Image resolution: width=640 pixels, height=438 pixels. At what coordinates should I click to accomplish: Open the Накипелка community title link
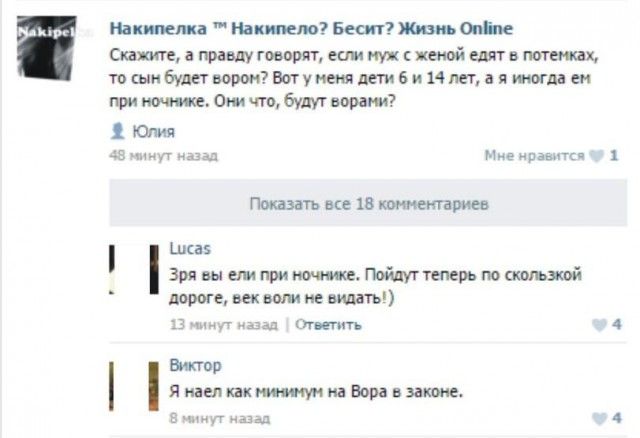pyautogui.click(x=311, y=29)
